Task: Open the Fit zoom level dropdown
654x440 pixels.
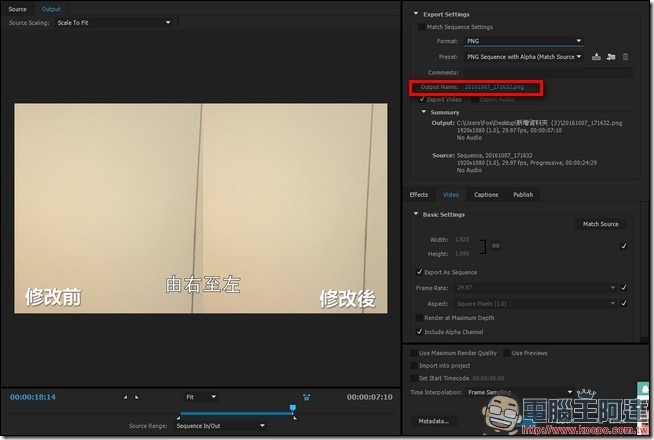Action: tap(201, 397)
